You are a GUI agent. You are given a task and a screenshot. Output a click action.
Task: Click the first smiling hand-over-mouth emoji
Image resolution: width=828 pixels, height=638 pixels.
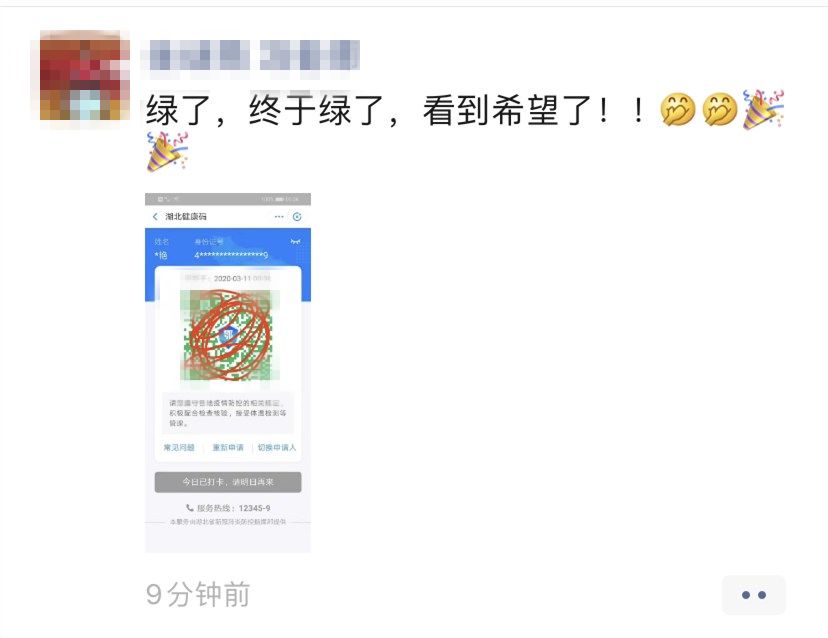(678, 110)
